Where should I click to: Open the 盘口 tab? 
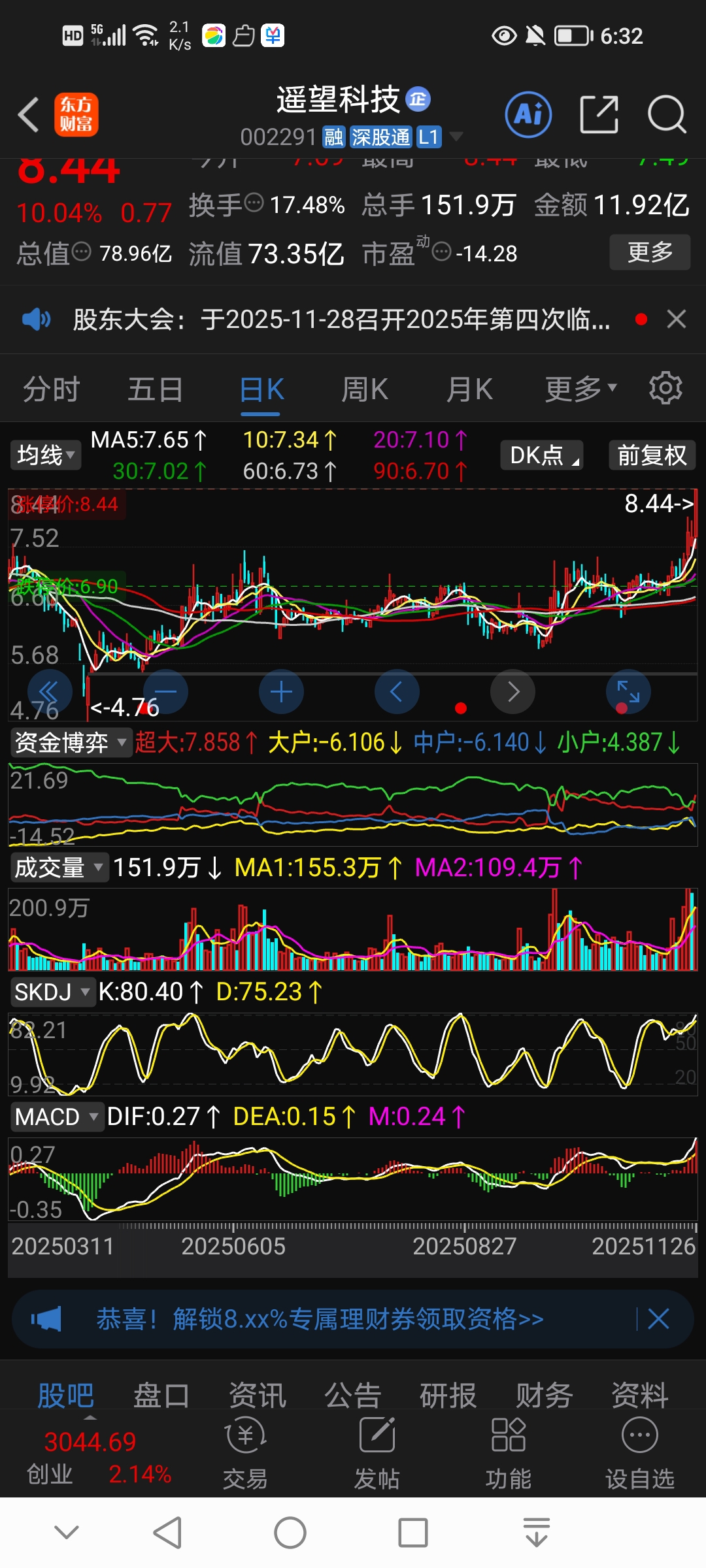161,1396
